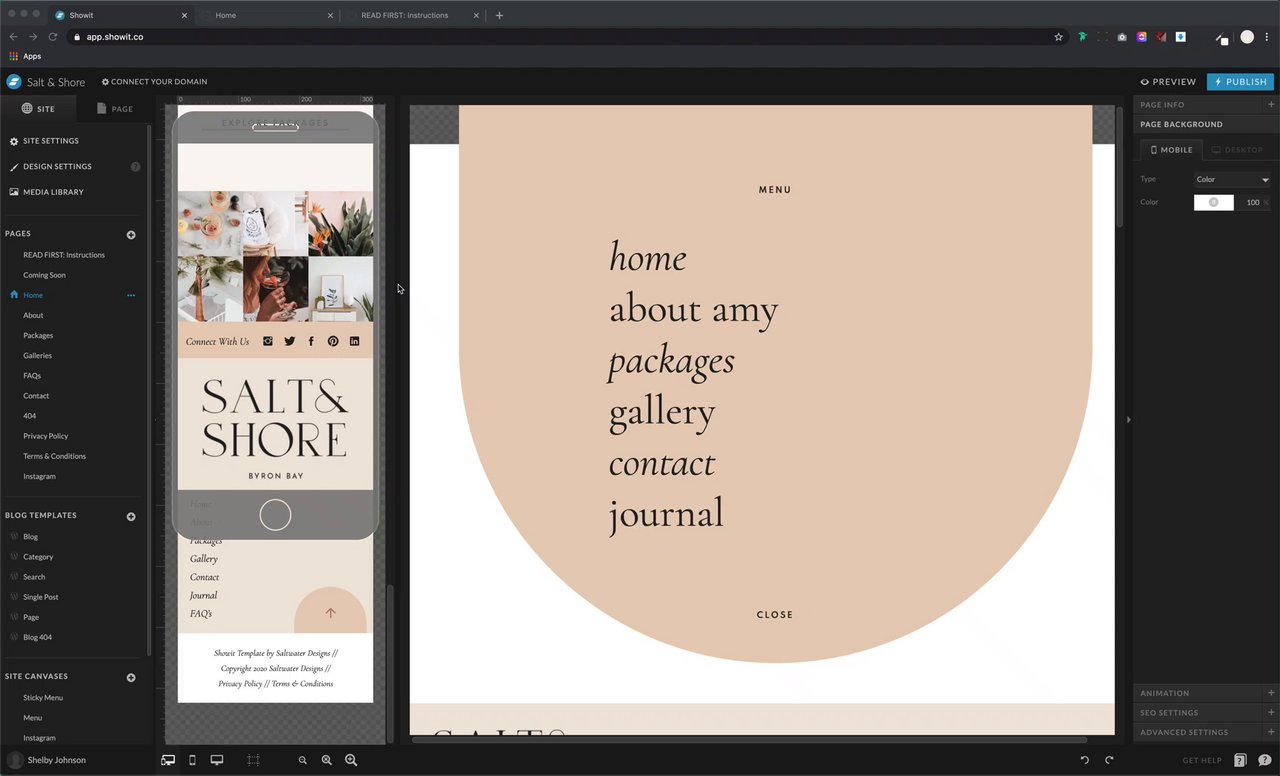Select the Galleries page
The width and height of the screenshot is (1280, 776).
click(x=37, y=356)
